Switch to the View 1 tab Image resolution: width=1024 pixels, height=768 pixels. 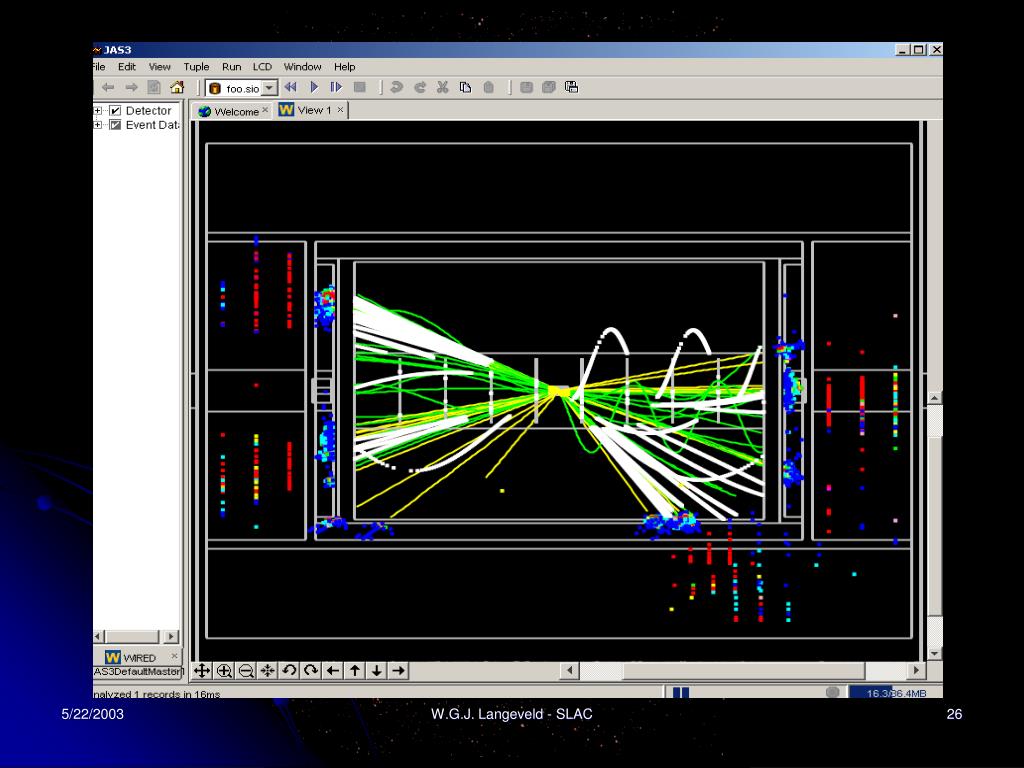312,110
